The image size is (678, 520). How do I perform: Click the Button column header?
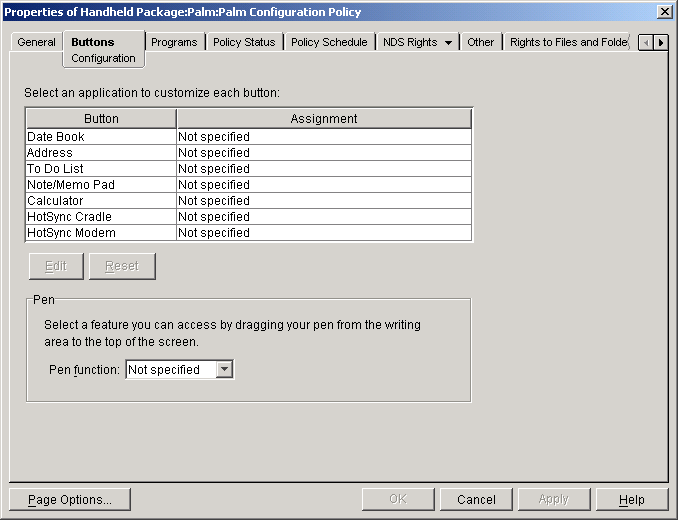pyautogui.click(x=101, y=119)
